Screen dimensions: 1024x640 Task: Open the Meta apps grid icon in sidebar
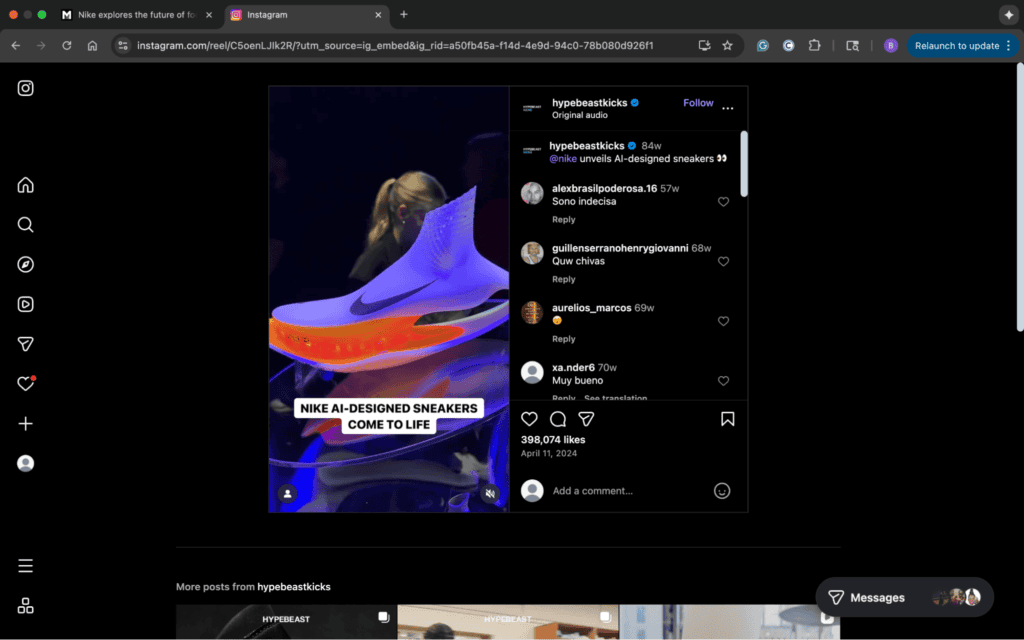[x=25, y=606]
